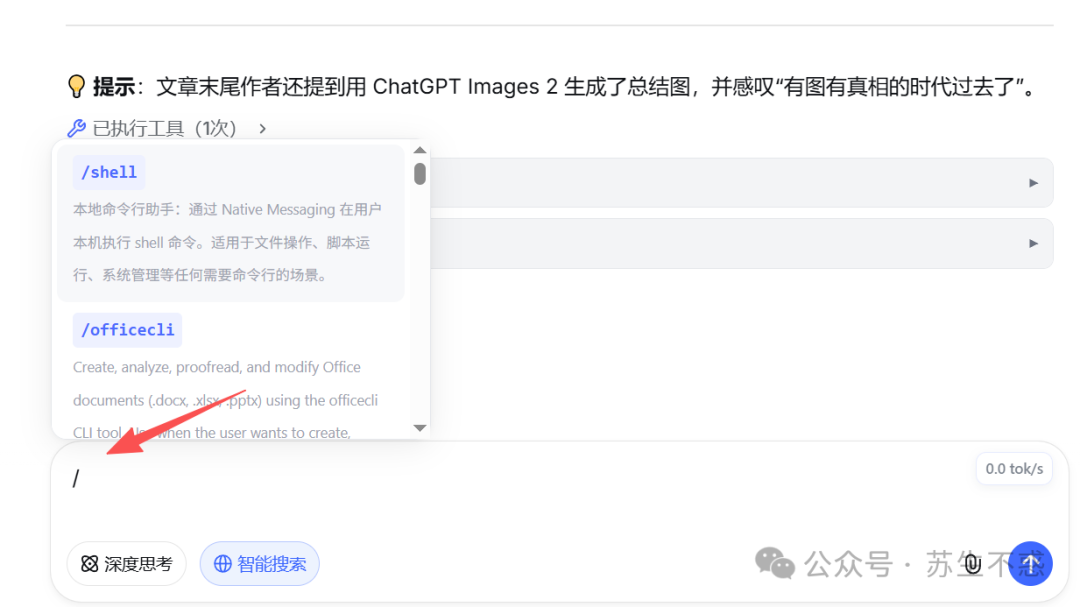Expand the first collapsed gray panel arrow
1080x607 pixels.
[1033, 183]
